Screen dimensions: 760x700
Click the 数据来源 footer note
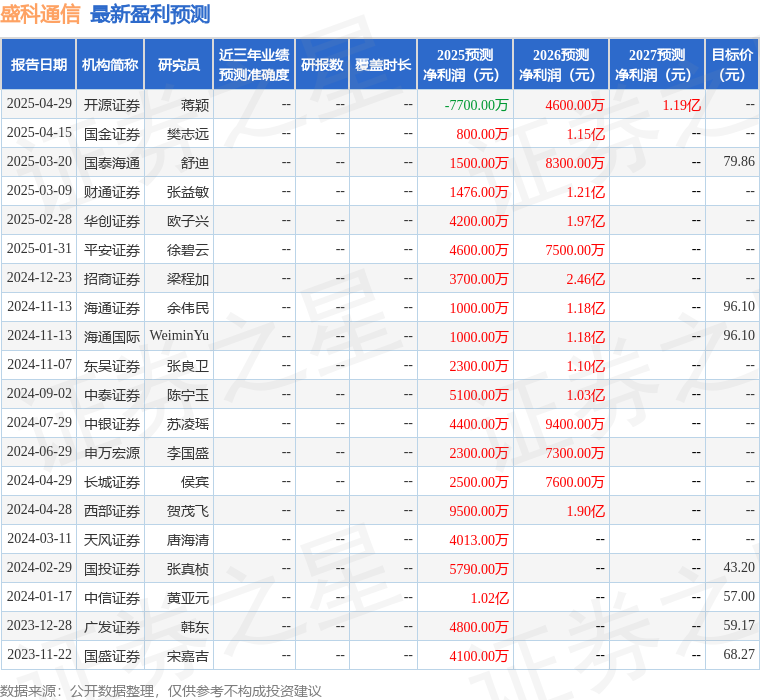pos(160,691)
